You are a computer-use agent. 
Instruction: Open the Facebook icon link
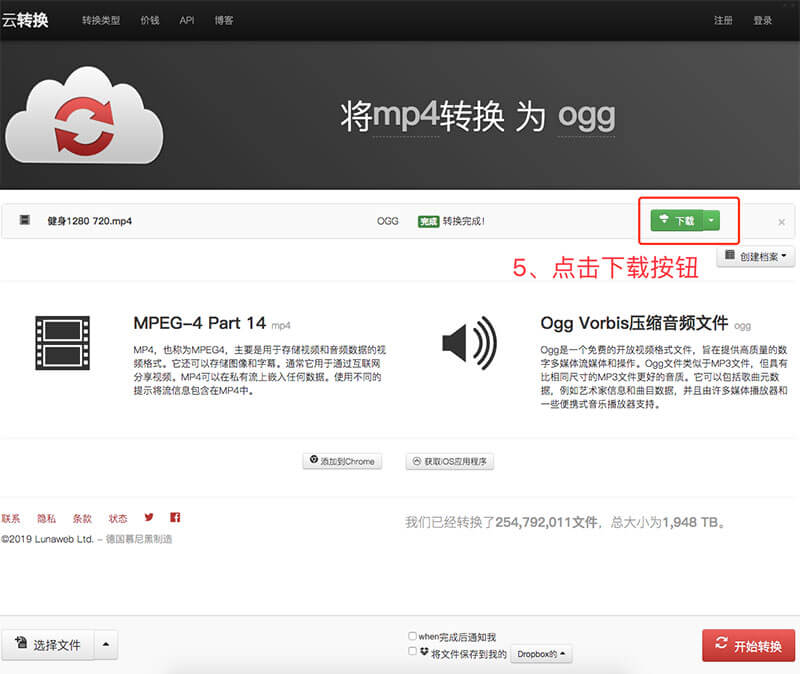pos(175,517)
